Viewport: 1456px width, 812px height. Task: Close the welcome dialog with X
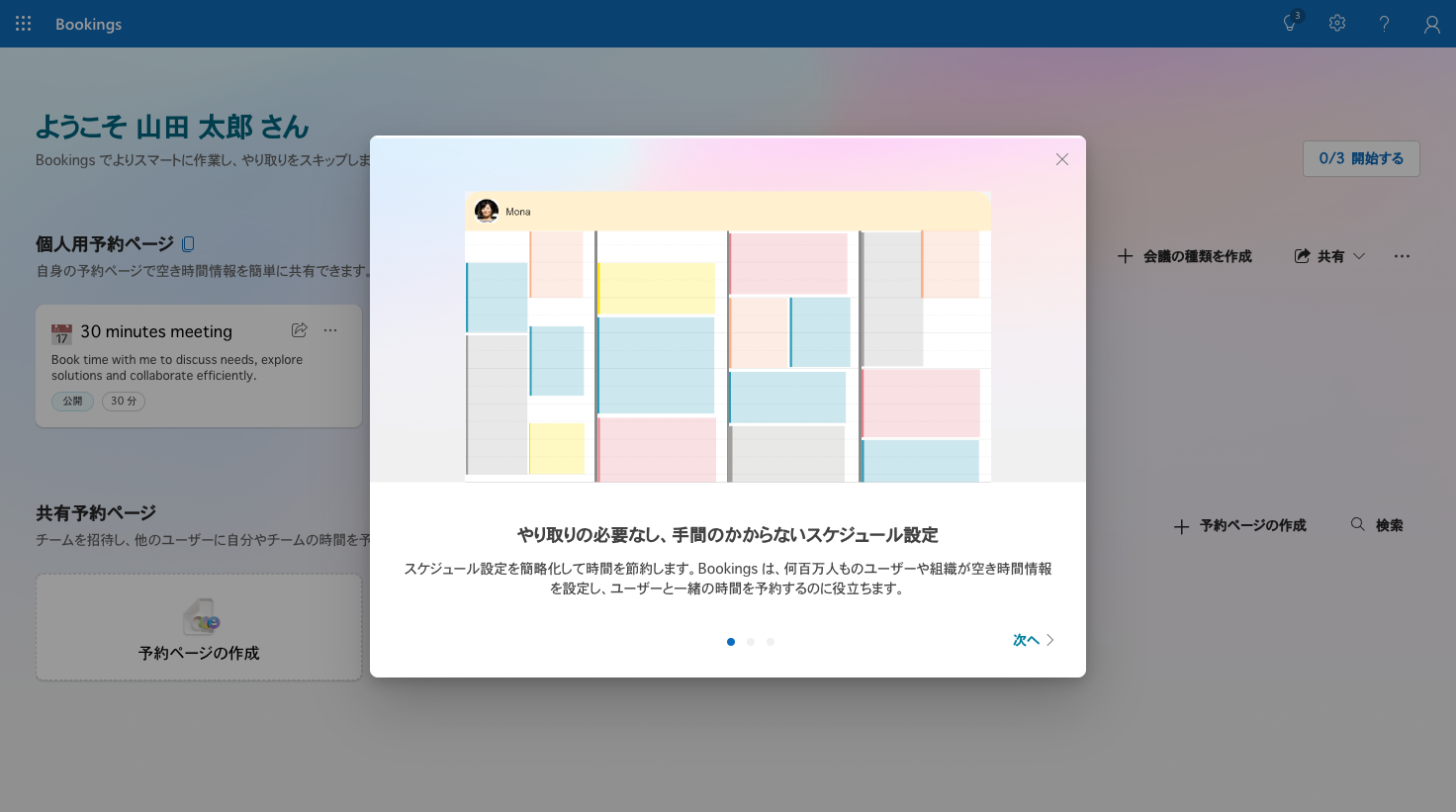(x=1062, y=159)
